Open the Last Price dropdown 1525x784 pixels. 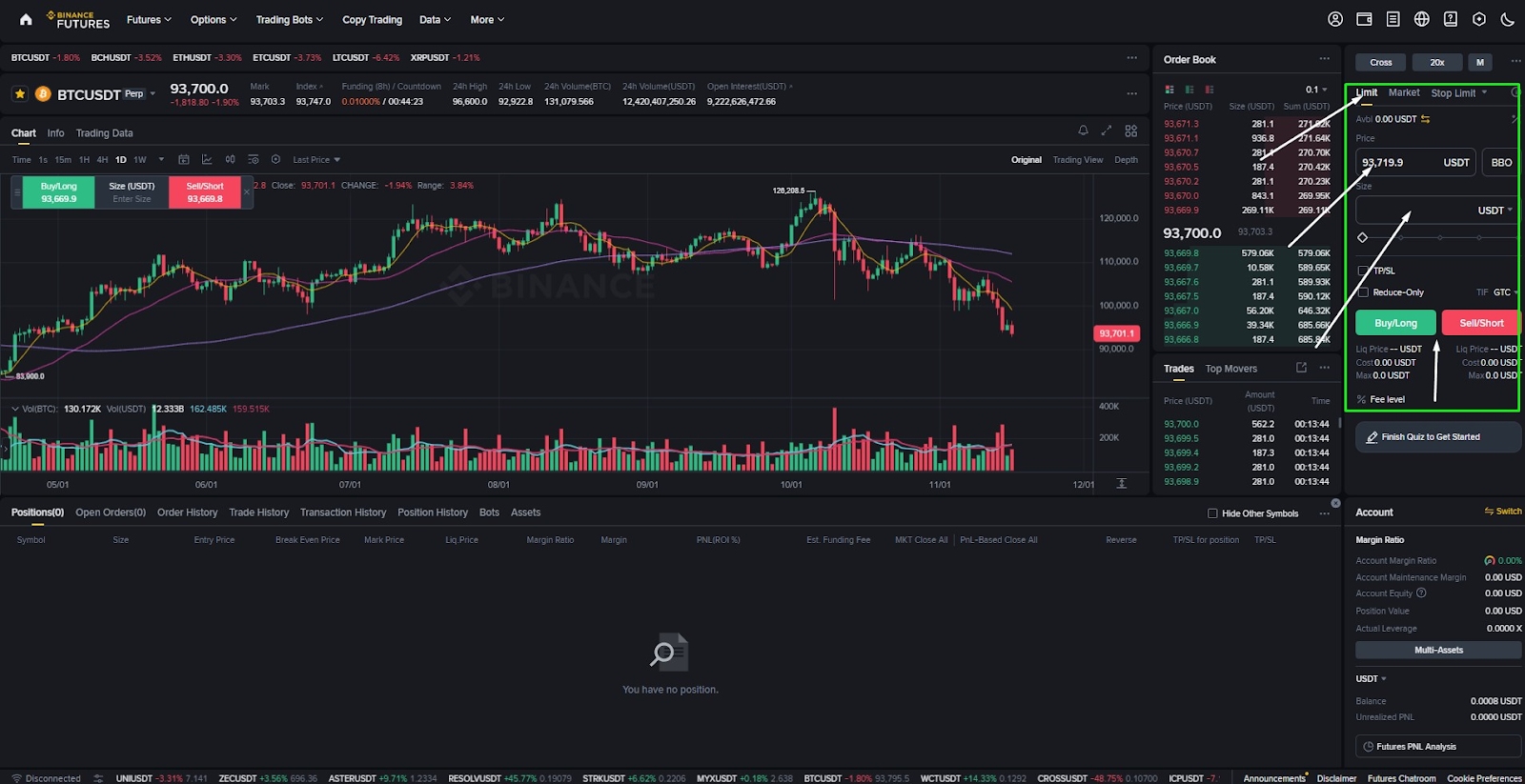[x=316, y=159]
